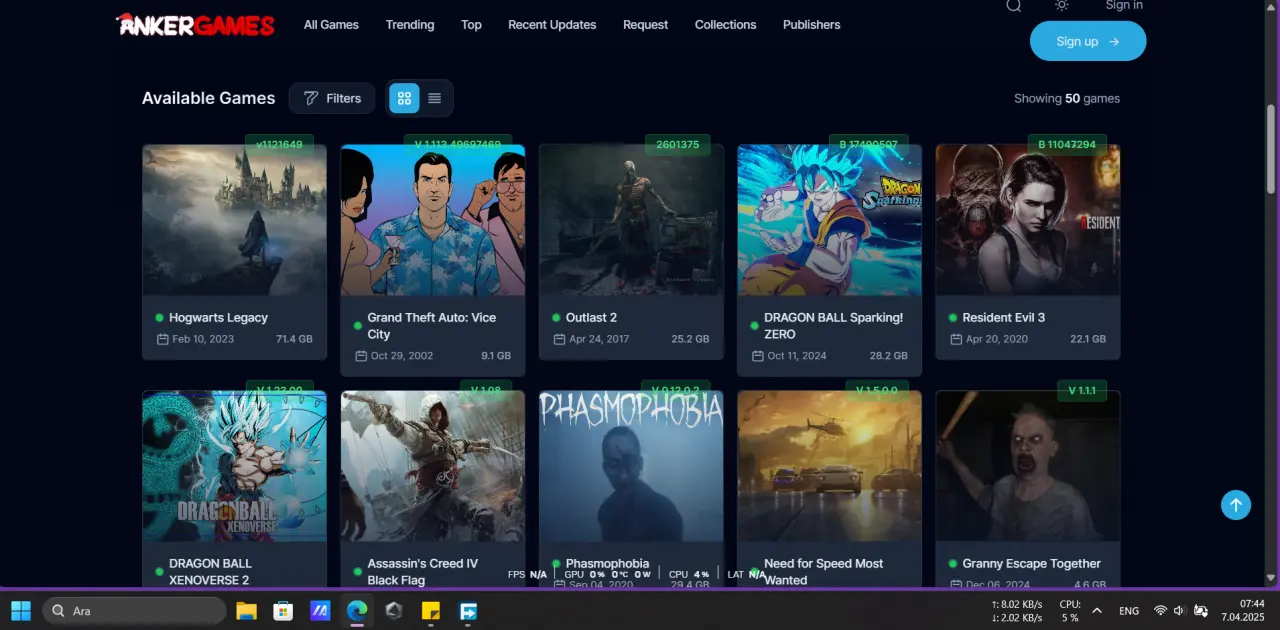Click the 2601375 version badge
This screenshot has width=1280, height=630.
(x=677, y=145)
